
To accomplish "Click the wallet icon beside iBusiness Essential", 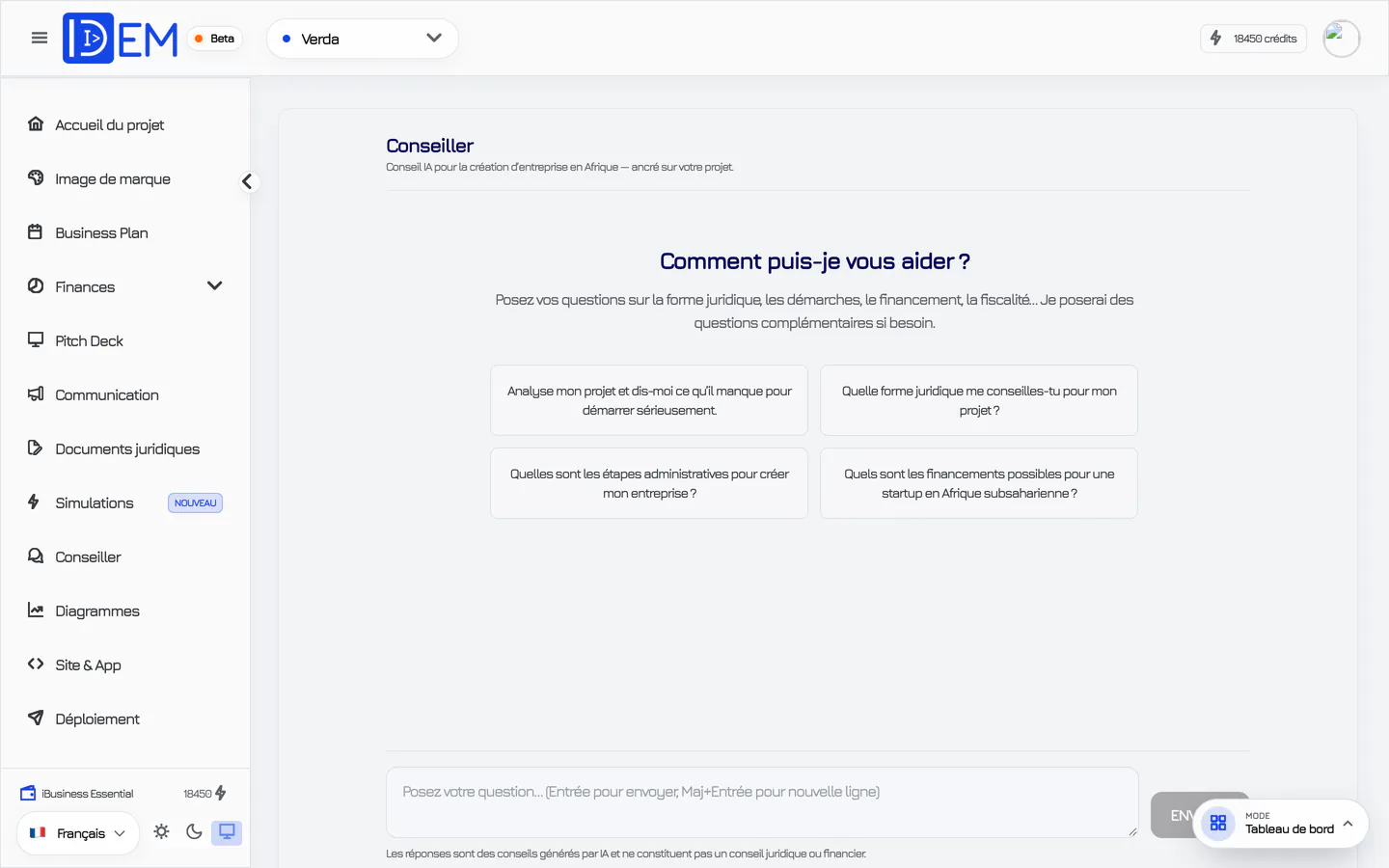I will click(x=28, y=793).
